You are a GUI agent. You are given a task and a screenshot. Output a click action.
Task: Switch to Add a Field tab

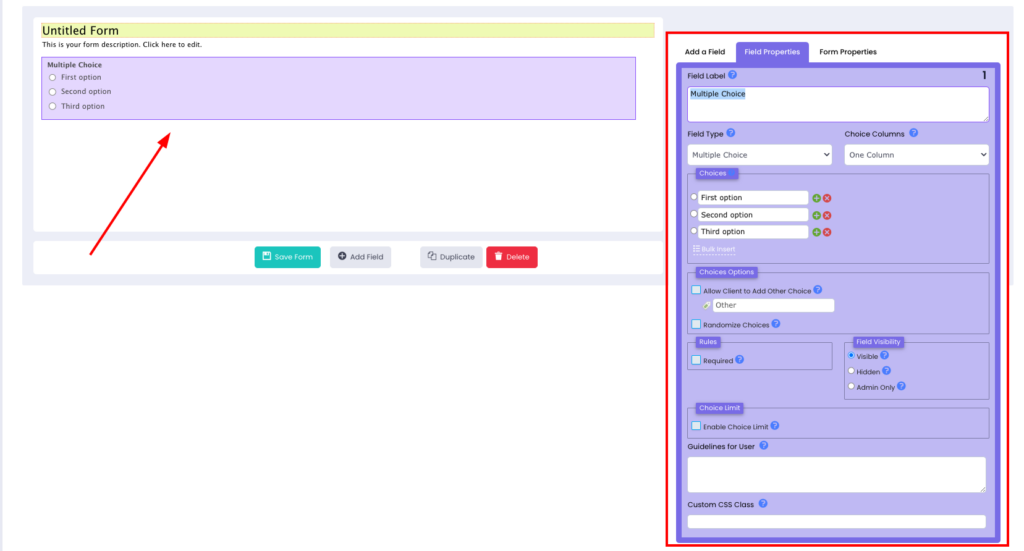pyautogui.click(x=704, y=52)
